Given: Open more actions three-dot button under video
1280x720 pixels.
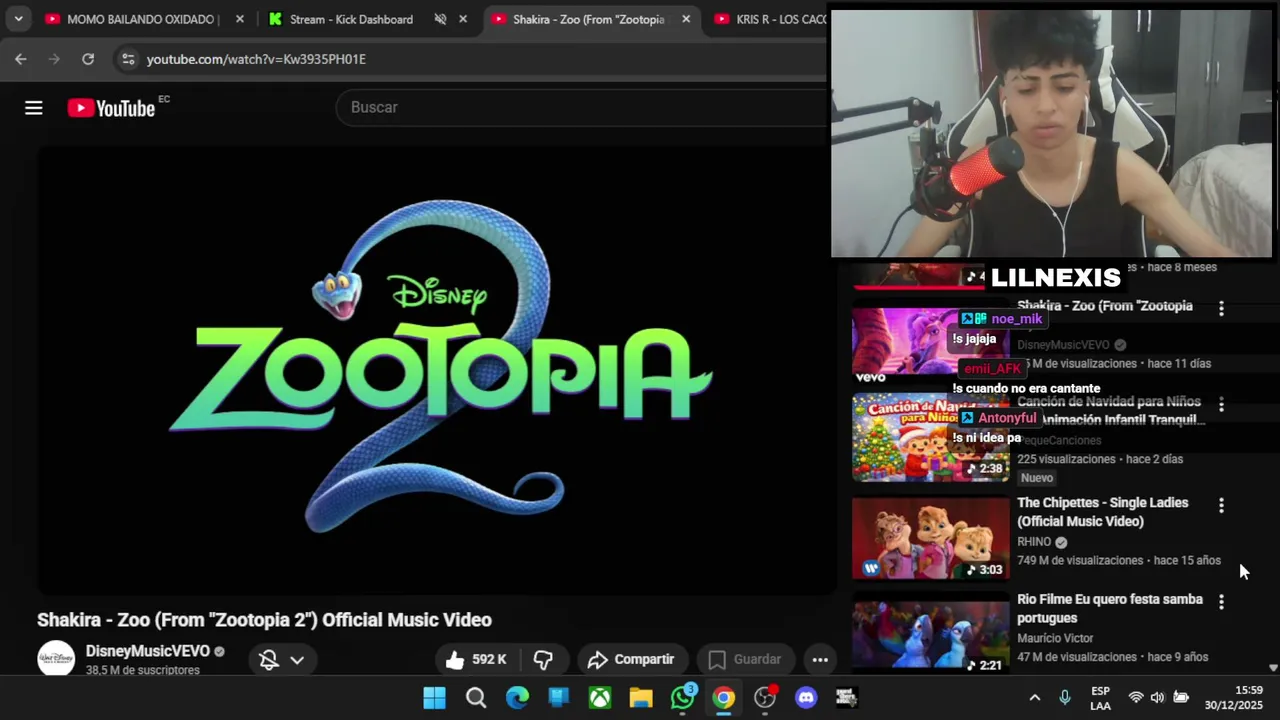Looking at the screenshot, I should (820, 659).
